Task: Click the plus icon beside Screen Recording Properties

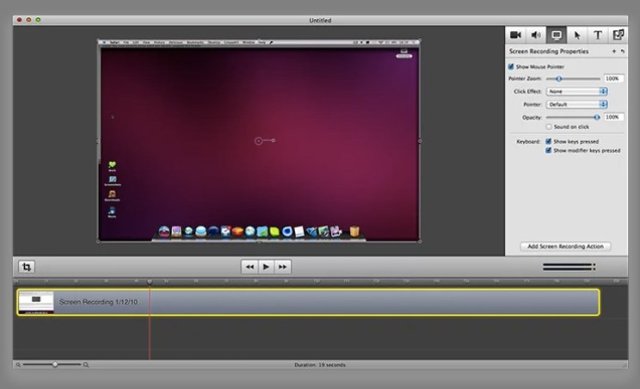Action: pos(614,51)
